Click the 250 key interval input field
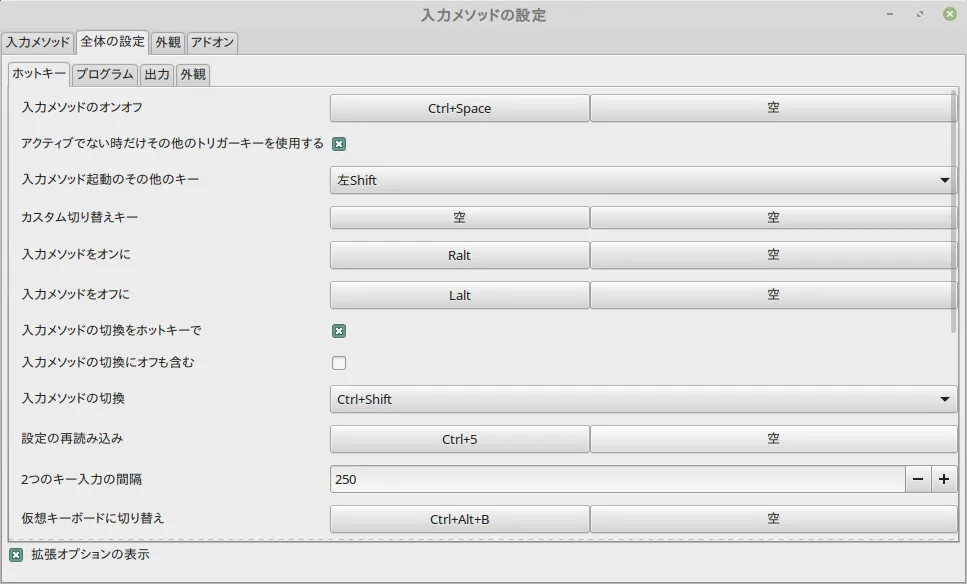967x584 pixels. click(617, 479)
